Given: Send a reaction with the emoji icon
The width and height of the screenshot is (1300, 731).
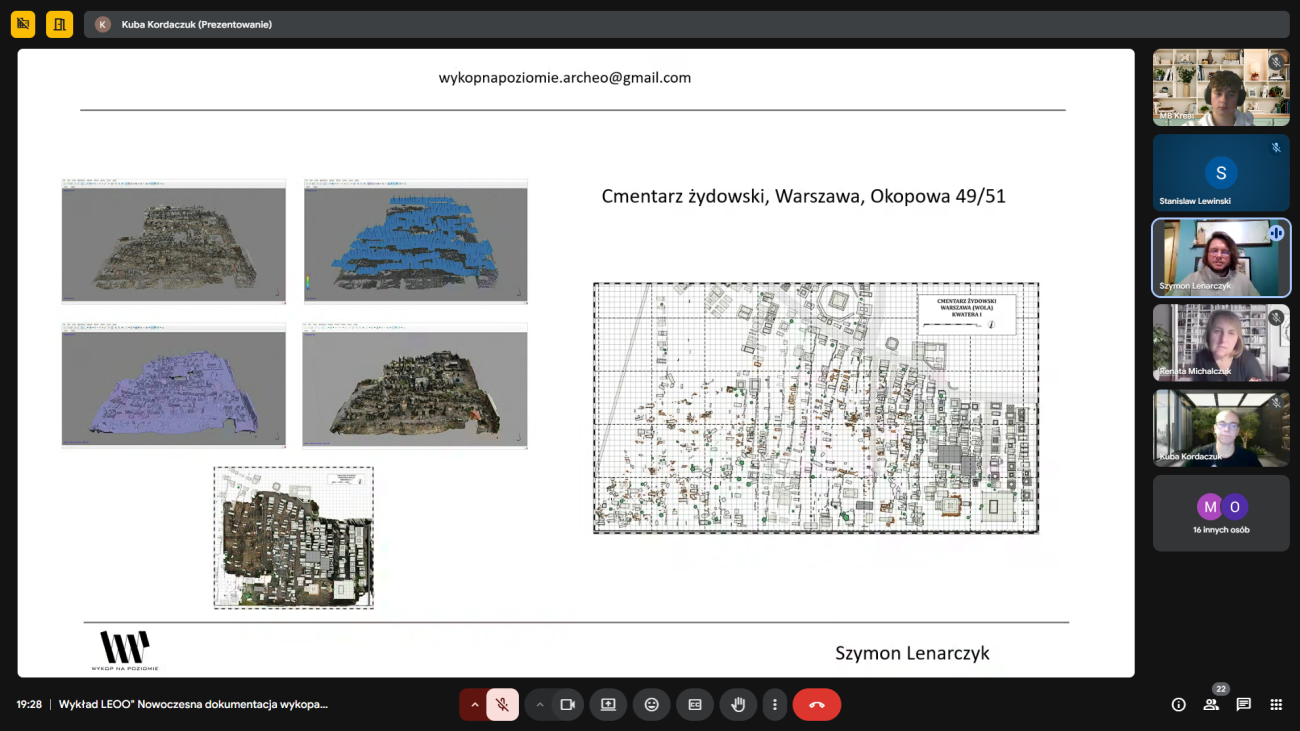Looking at the screenshot, I should [651, 704].
